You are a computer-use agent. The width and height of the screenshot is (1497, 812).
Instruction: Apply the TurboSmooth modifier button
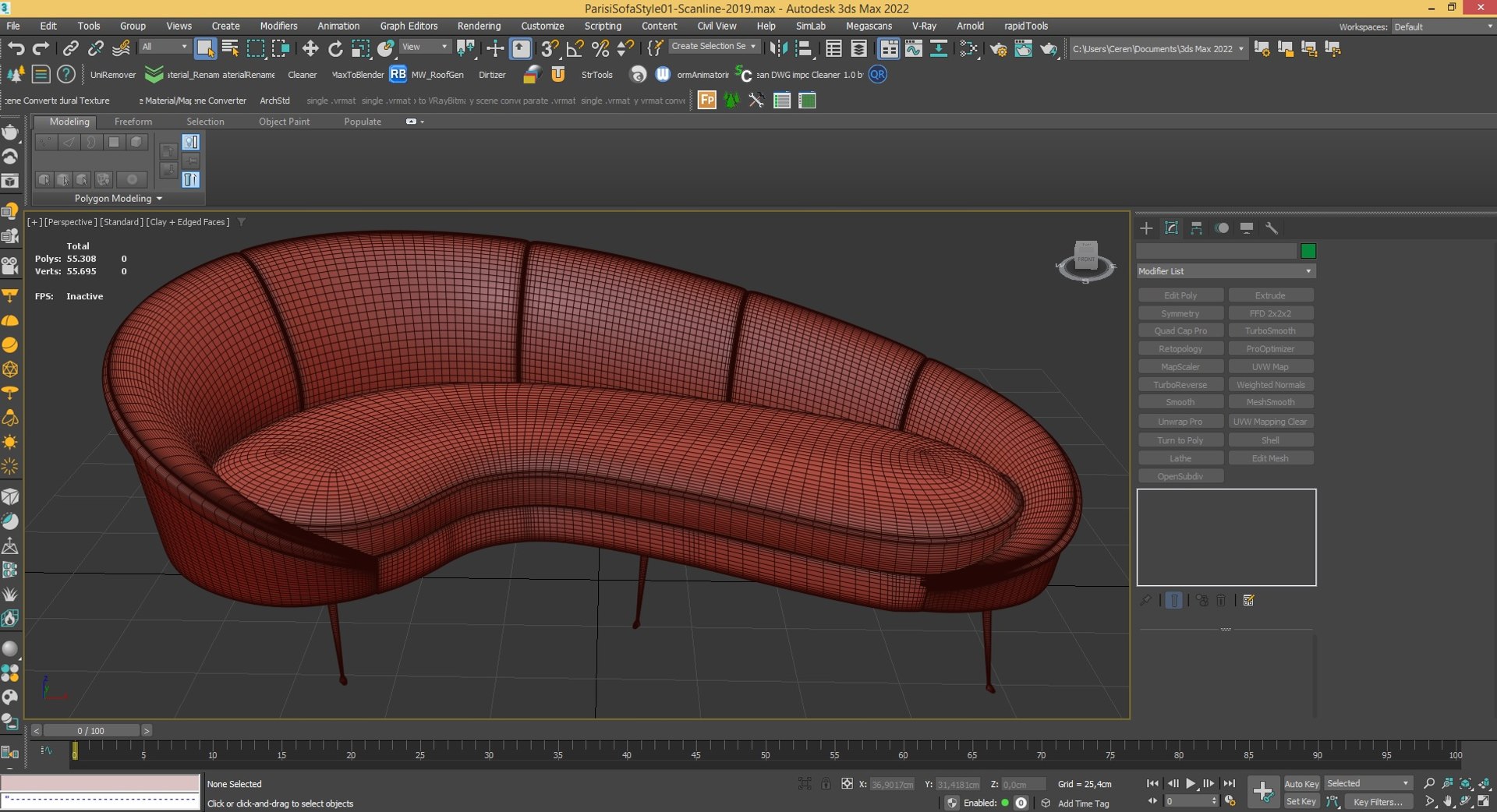point(1270,330)
